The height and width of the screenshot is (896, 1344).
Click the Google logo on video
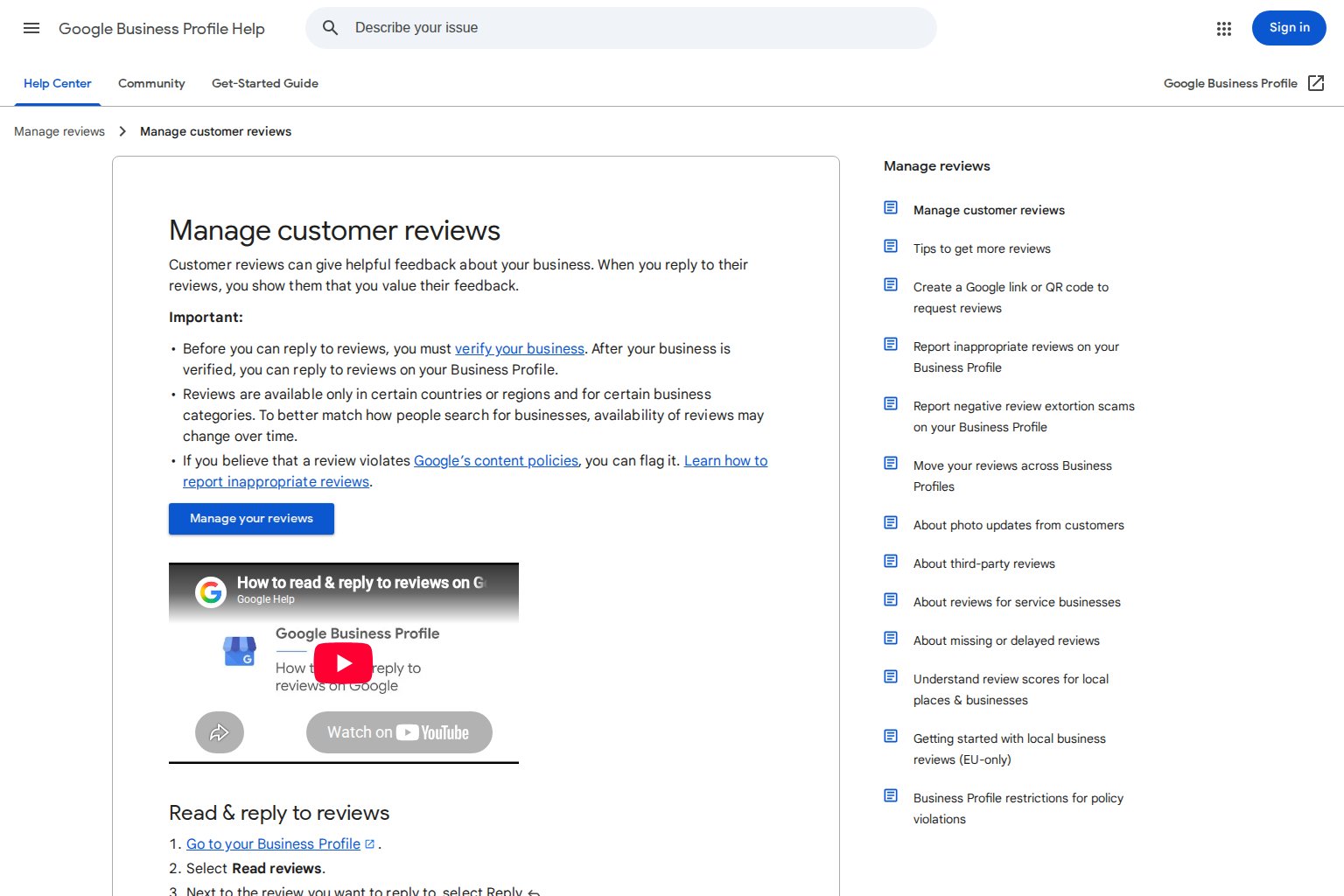[211, 592]
